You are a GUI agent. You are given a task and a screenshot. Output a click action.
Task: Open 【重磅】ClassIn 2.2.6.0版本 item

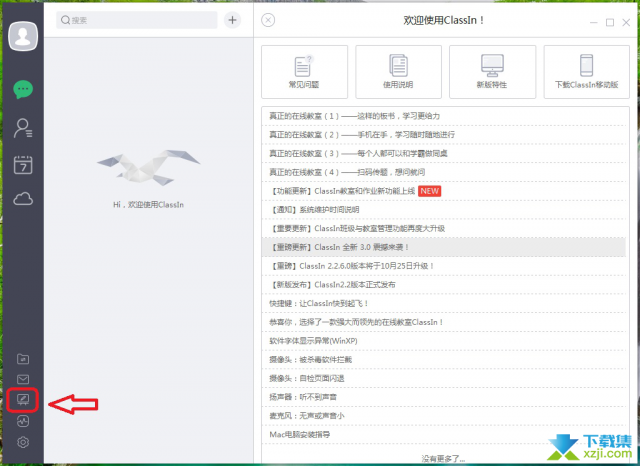444,266
